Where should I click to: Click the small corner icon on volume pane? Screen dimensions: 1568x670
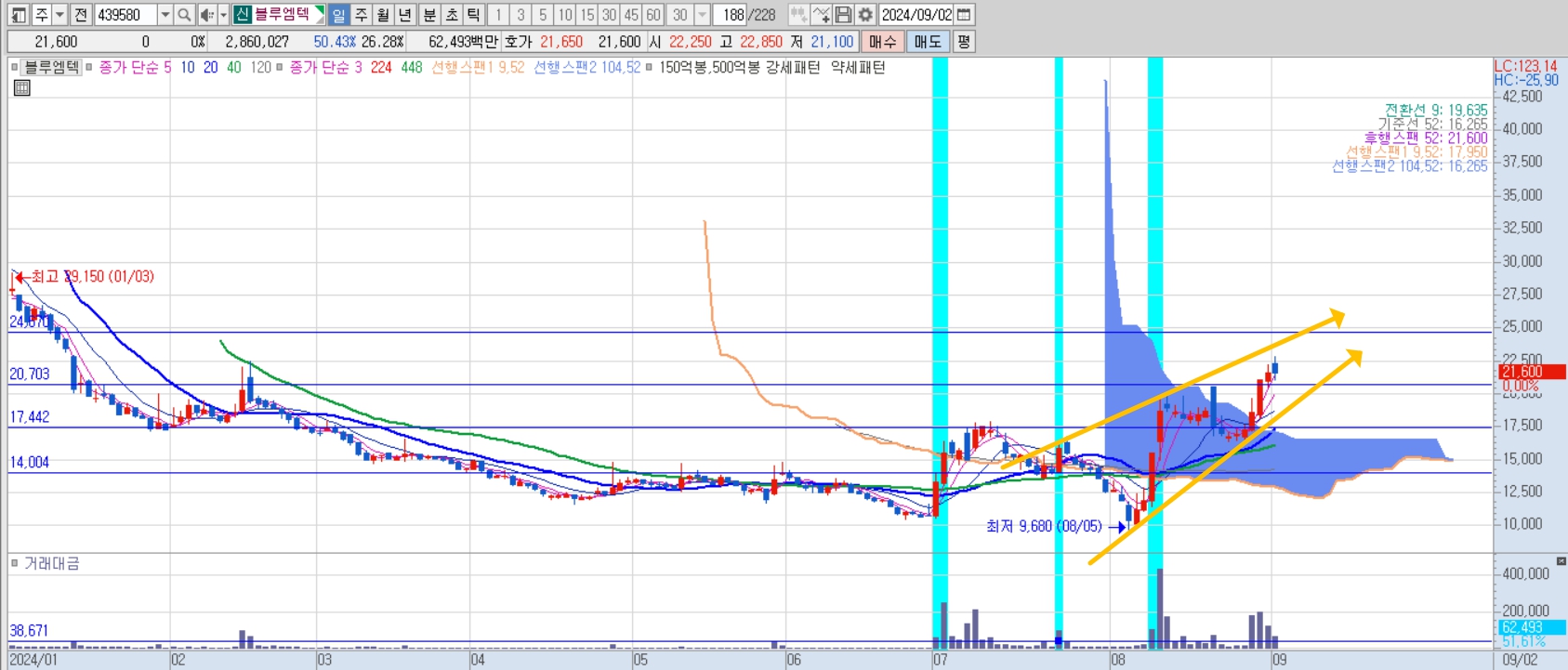click(1561, 560)
